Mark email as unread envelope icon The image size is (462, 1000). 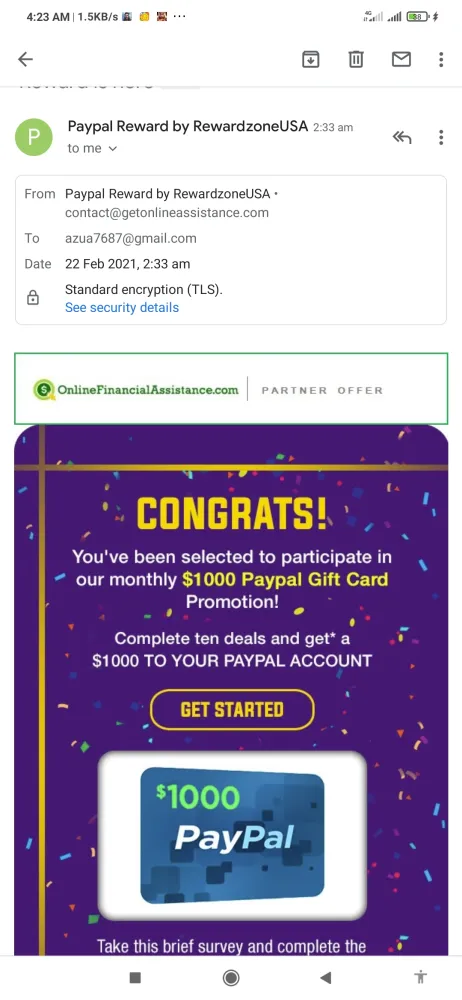pyautogui.click(x=401, y=59)
